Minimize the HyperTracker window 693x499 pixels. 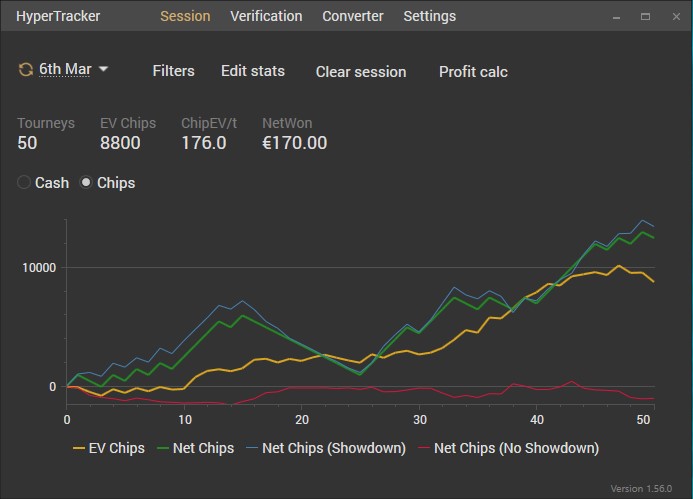[619, 16]
